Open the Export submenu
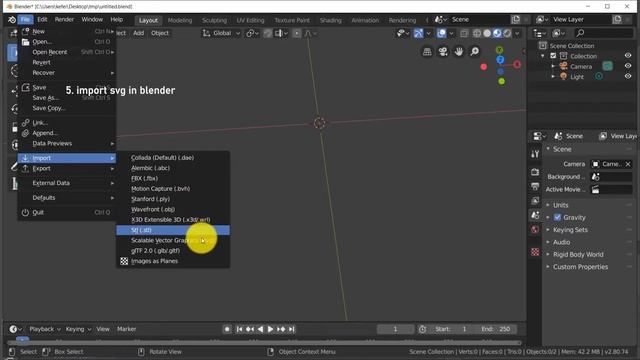Image resolution: width=640 pixels, height=360 pixels. (67, 169)
